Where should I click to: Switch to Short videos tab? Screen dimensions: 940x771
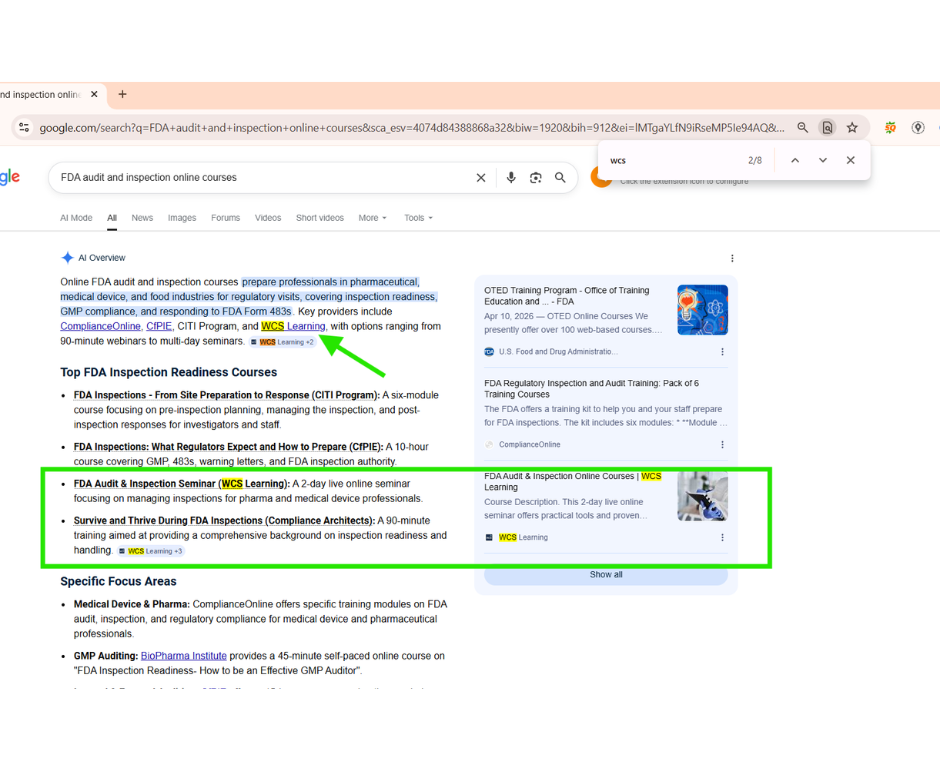click(x=320, y=218)
